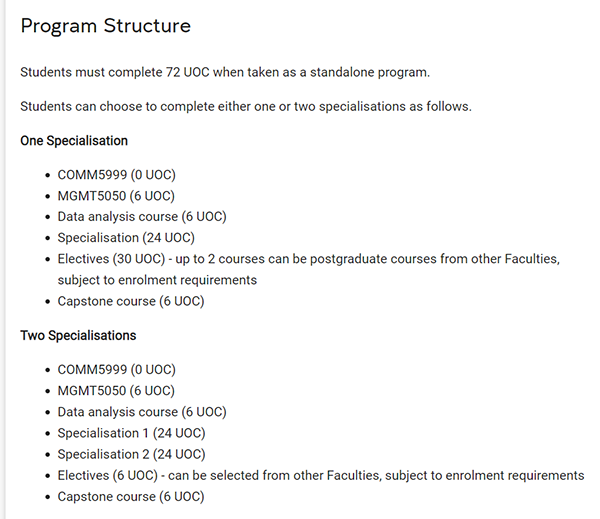The height and width of the screenshot is (519, 600).
Task: Click COMM5999 (0 UOC) under Two Specialisations
Action: point(116,369)
